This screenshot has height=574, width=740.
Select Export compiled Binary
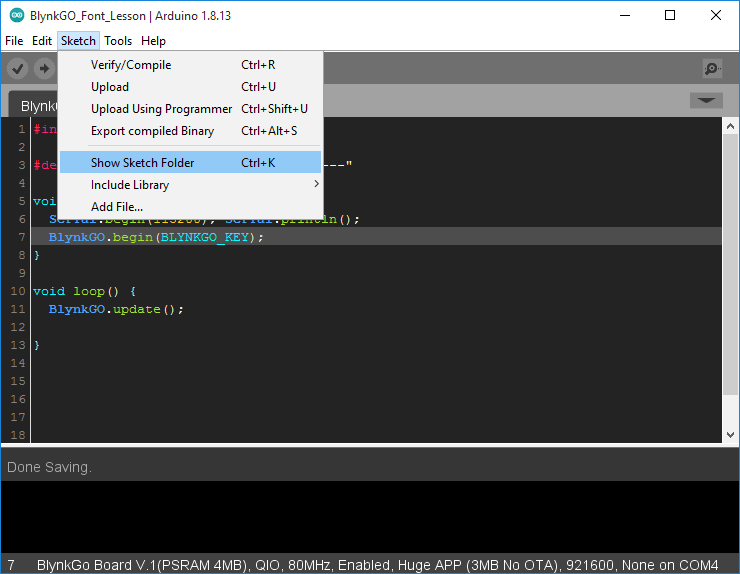coord(190,131)
